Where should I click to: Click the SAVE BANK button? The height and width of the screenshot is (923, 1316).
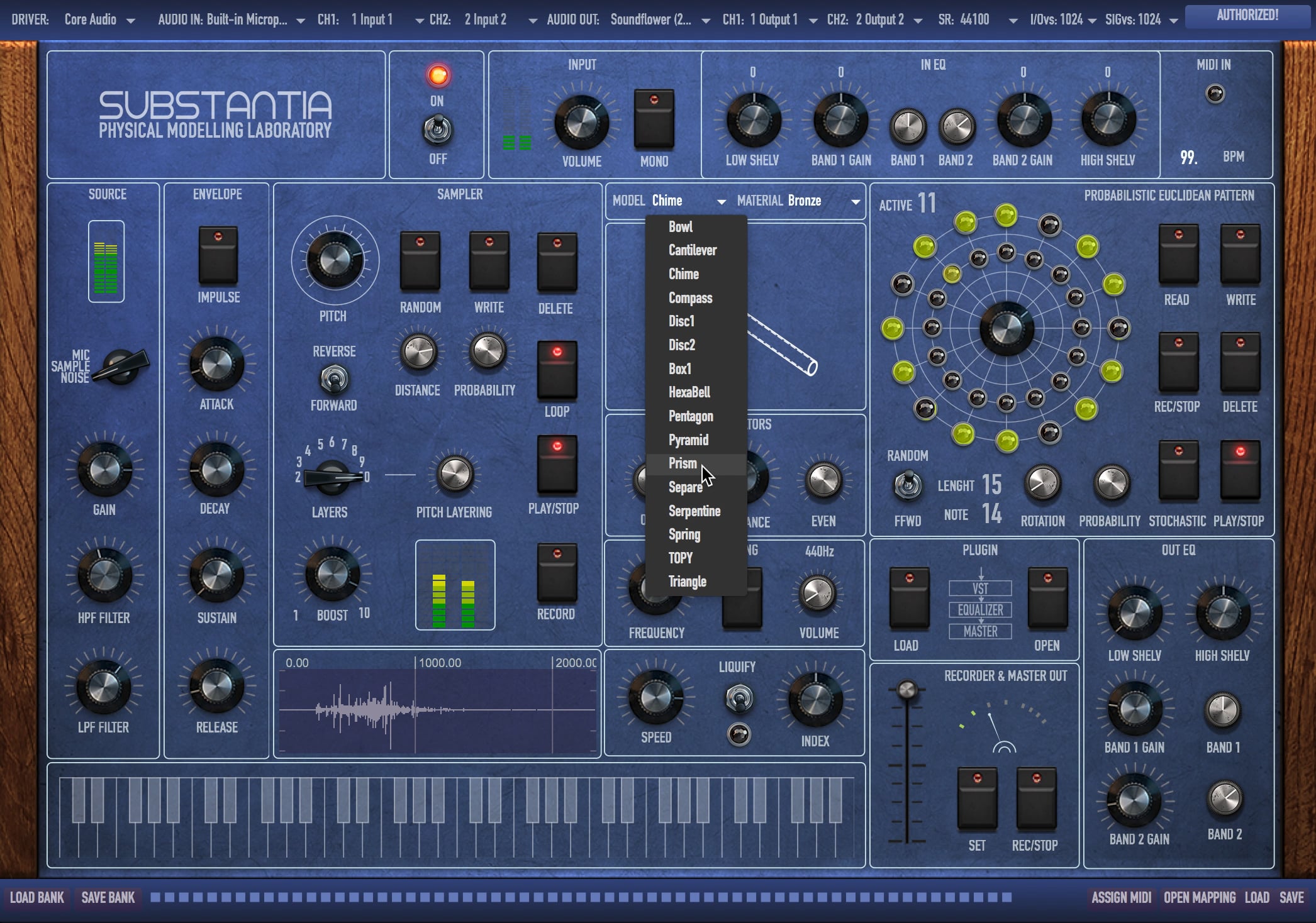(108, 897)
